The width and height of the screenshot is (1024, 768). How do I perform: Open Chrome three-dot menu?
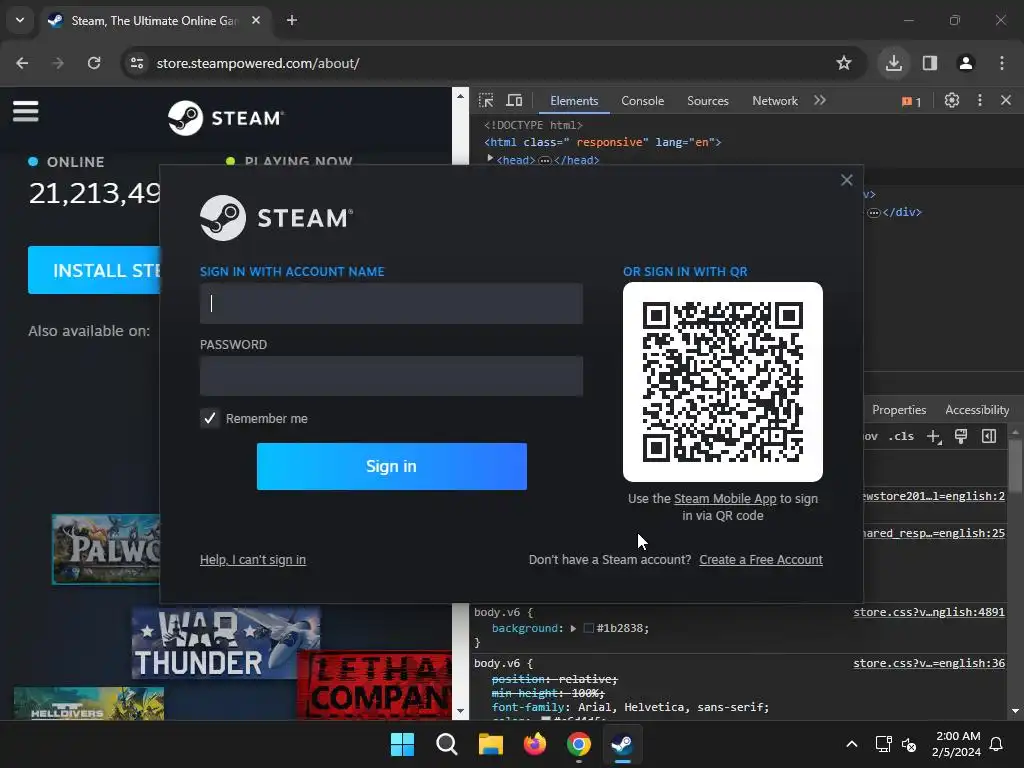(x=1002, y=63)
